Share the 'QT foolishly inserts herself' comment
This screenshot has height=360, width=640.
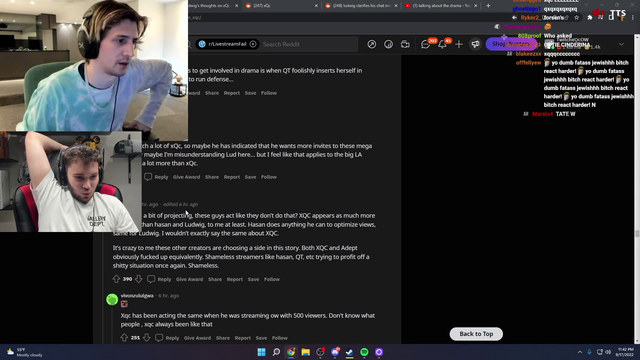pyautogui.click(x=212, y=93)
